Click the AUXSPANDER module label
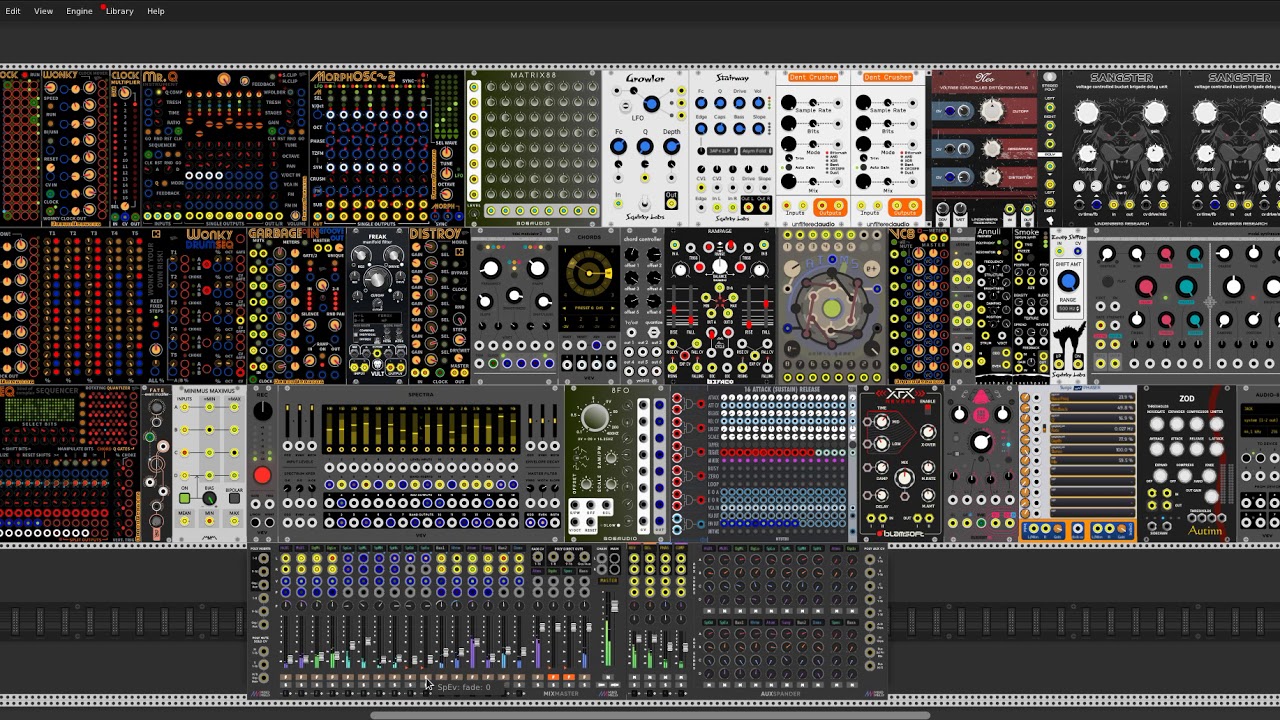This screenshot has height=720, width=1280. click(x=780, y=693)
